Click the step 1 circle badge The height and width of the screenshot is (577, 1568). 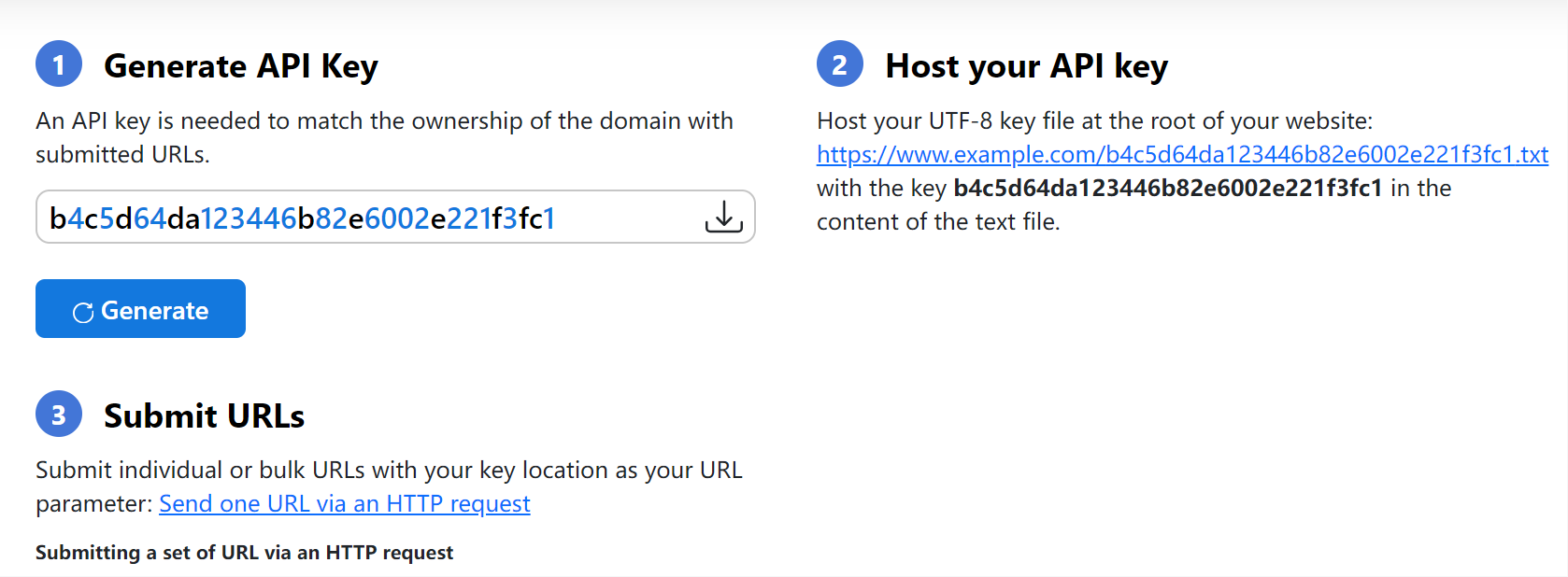(x=59, y=64)
